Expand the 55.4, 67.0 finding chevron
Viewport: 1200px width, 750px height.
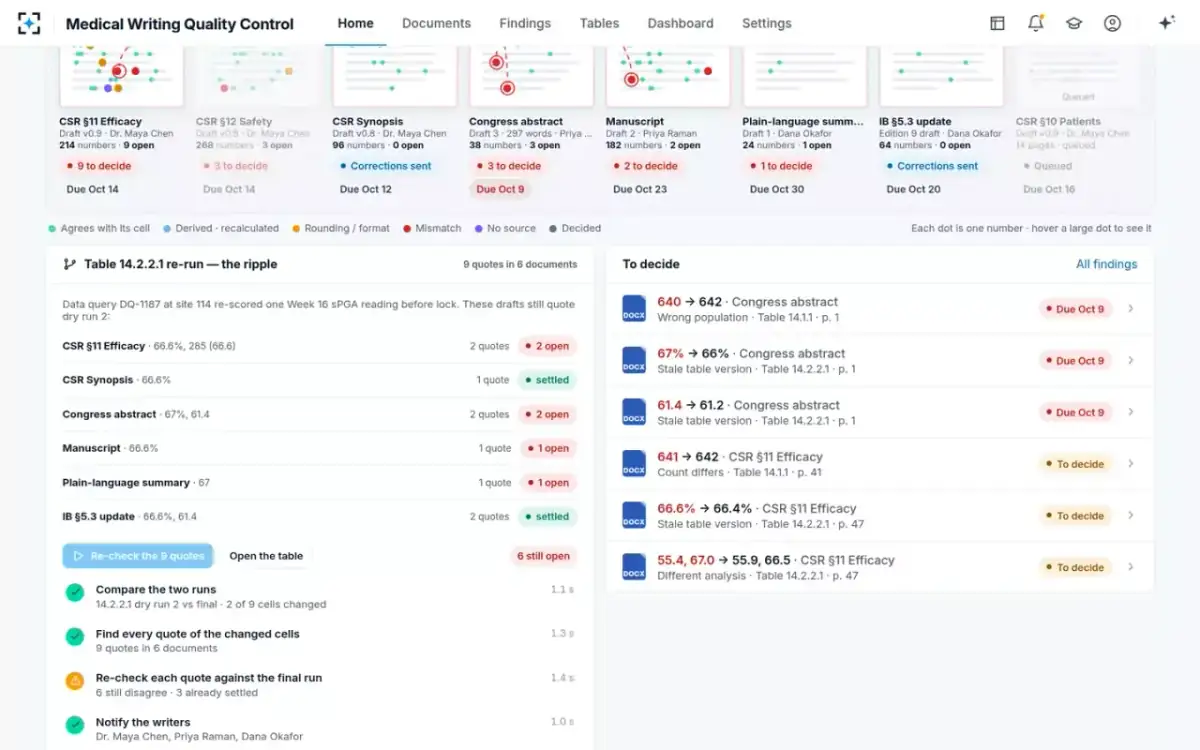tap(1131, 567)
